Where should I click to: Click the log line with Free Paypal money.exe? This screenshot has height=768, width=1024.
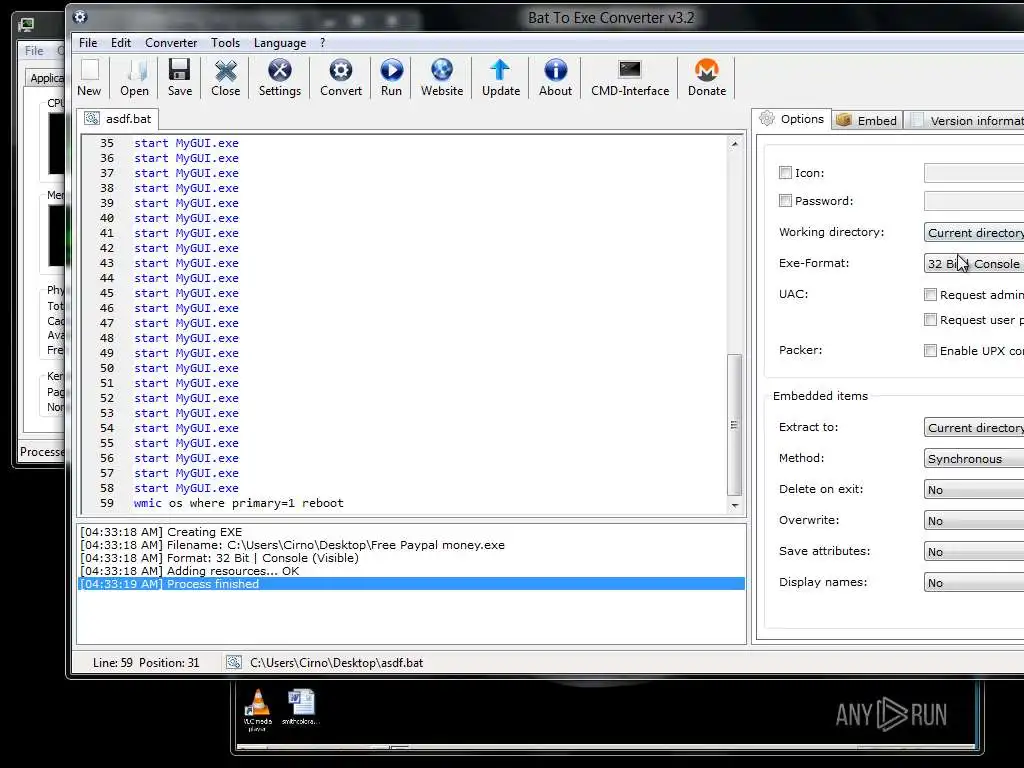411,545
